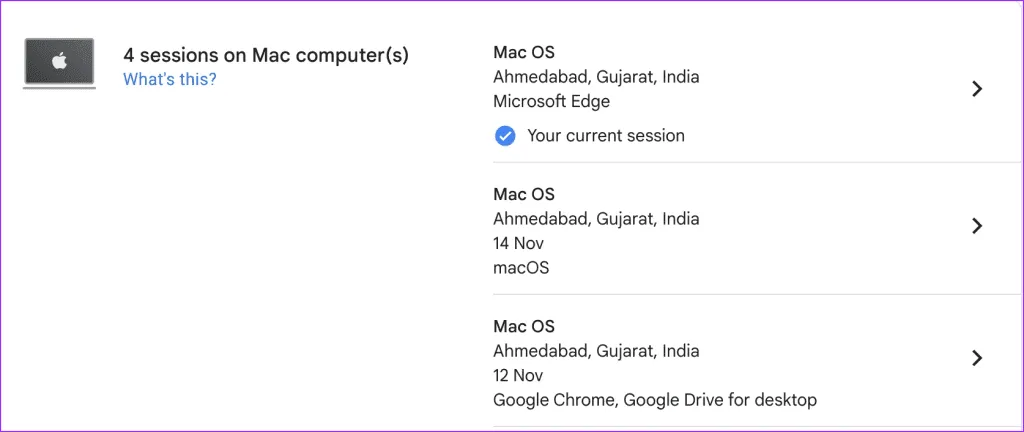Click the Apple logo on the laptop
Screen dimensions: 1024x432
(x=59, y=62)
